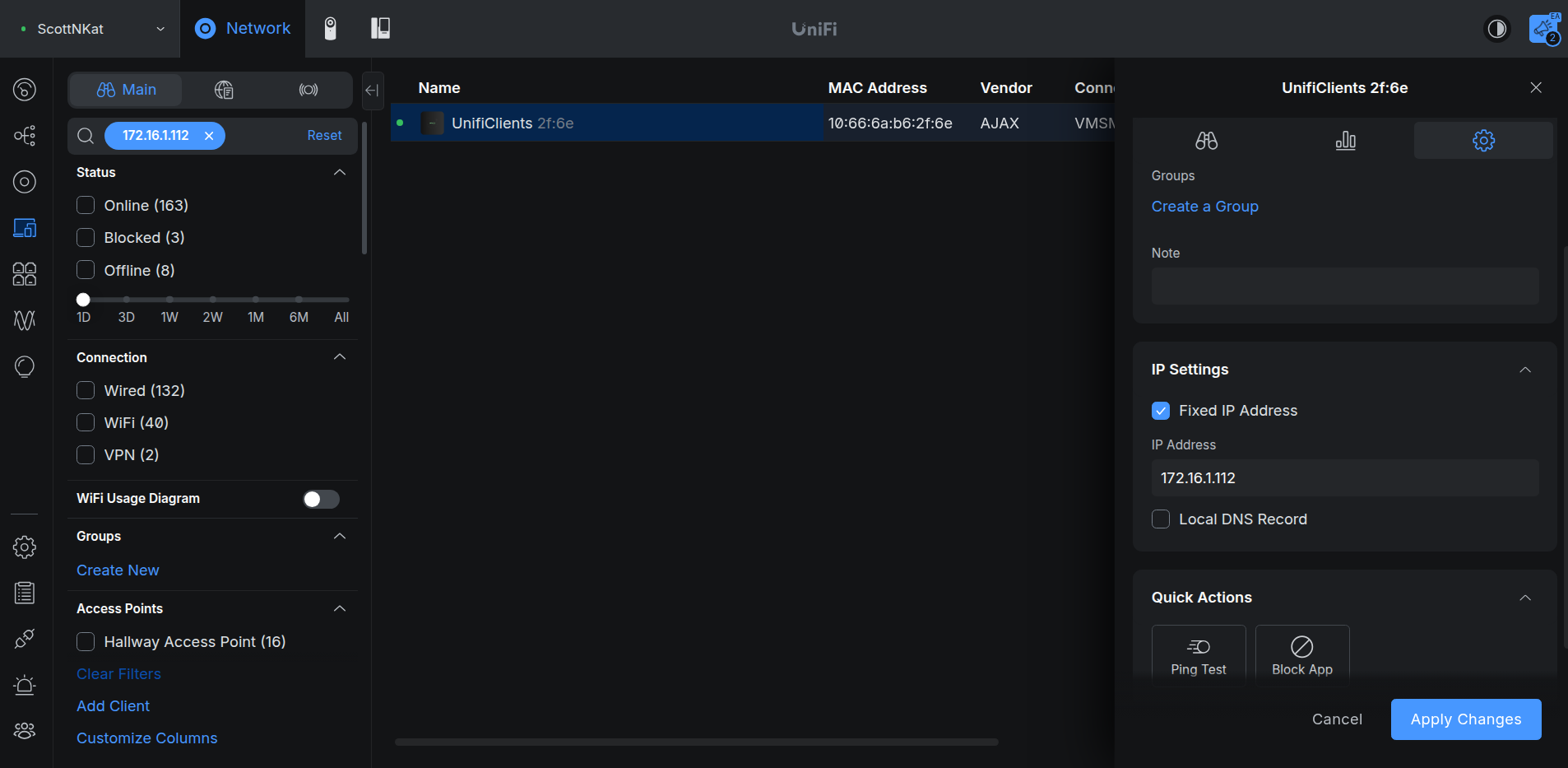The height and width of the screenshot is (768, 1568).
Task: Set time range slider to 1W
Action: pyautogui.click(x=169, y=300)
